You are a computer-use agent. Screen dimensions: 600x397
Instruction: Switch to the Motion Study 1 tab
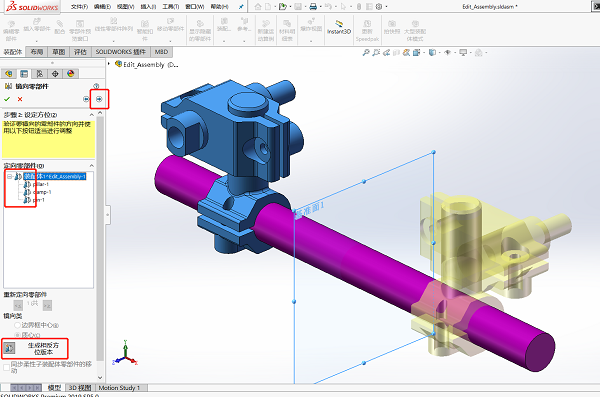coord(119,387)
